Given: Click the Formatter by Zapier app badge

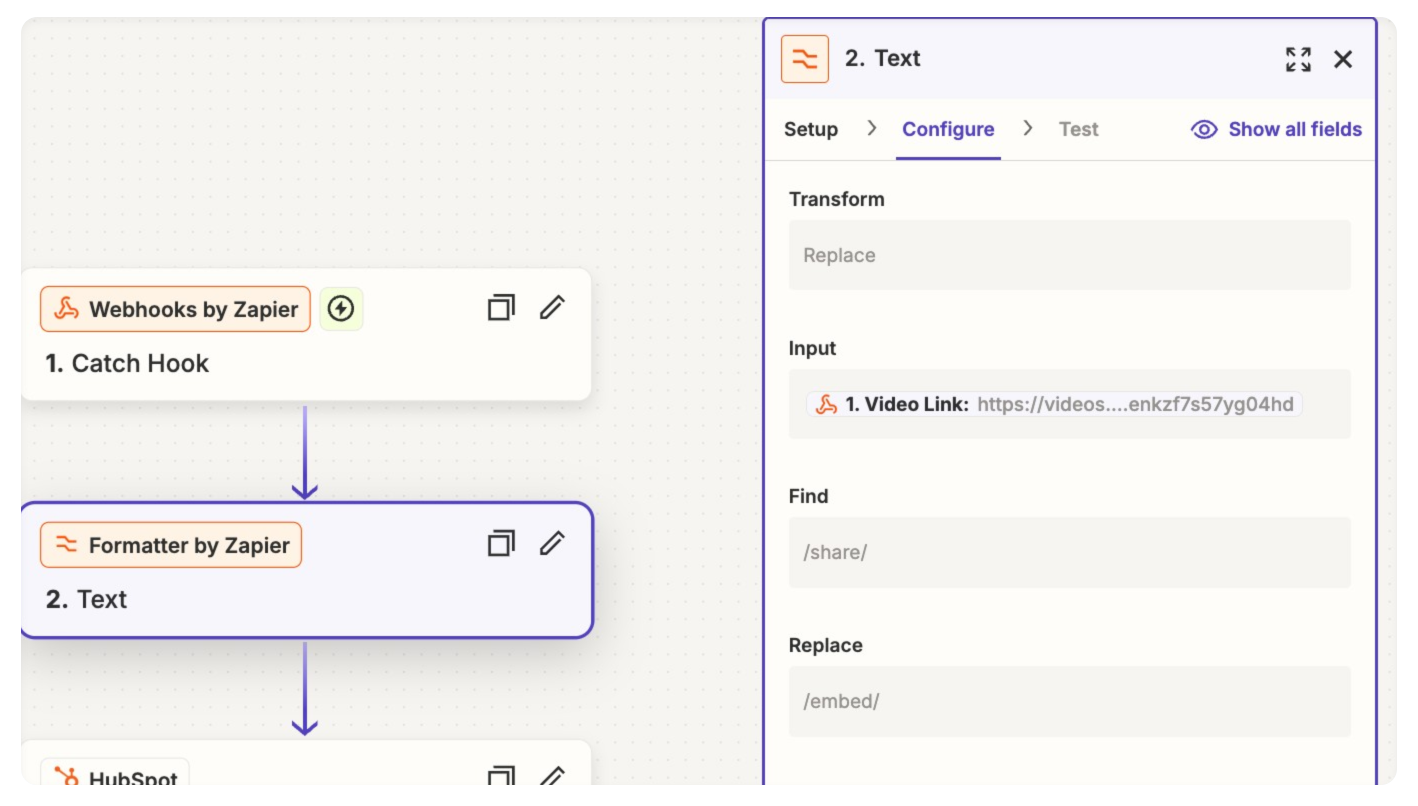Looking at the screenshot, I should point(171,545).
